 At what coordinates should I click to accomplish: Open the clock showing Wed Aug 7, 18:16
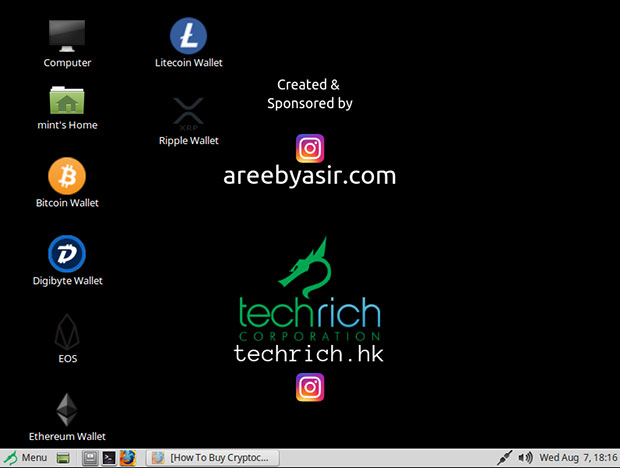click(x=578, y=458)
